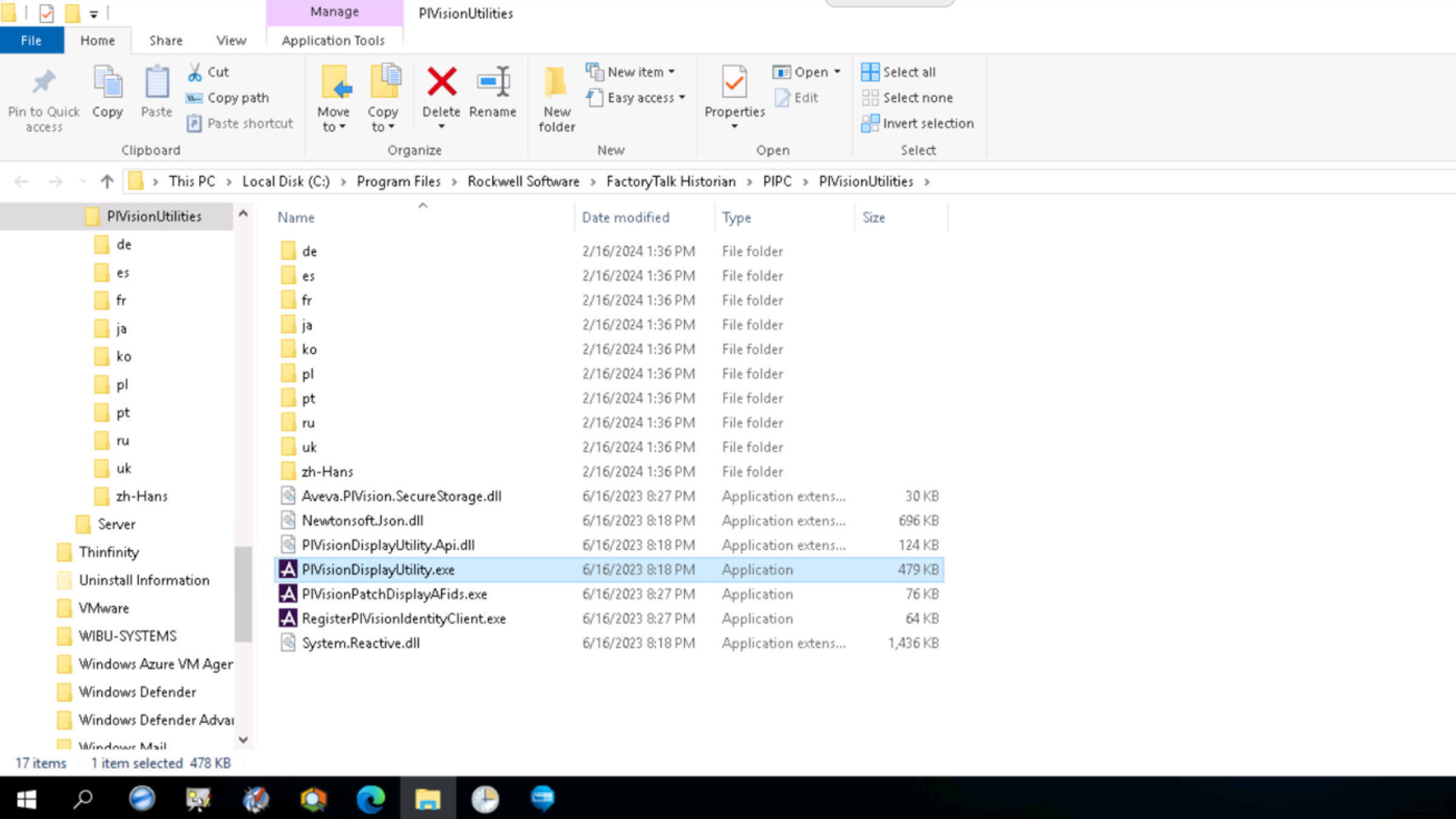
Task: Click Copy path in the Clipboard group
Action: (228, 98)
